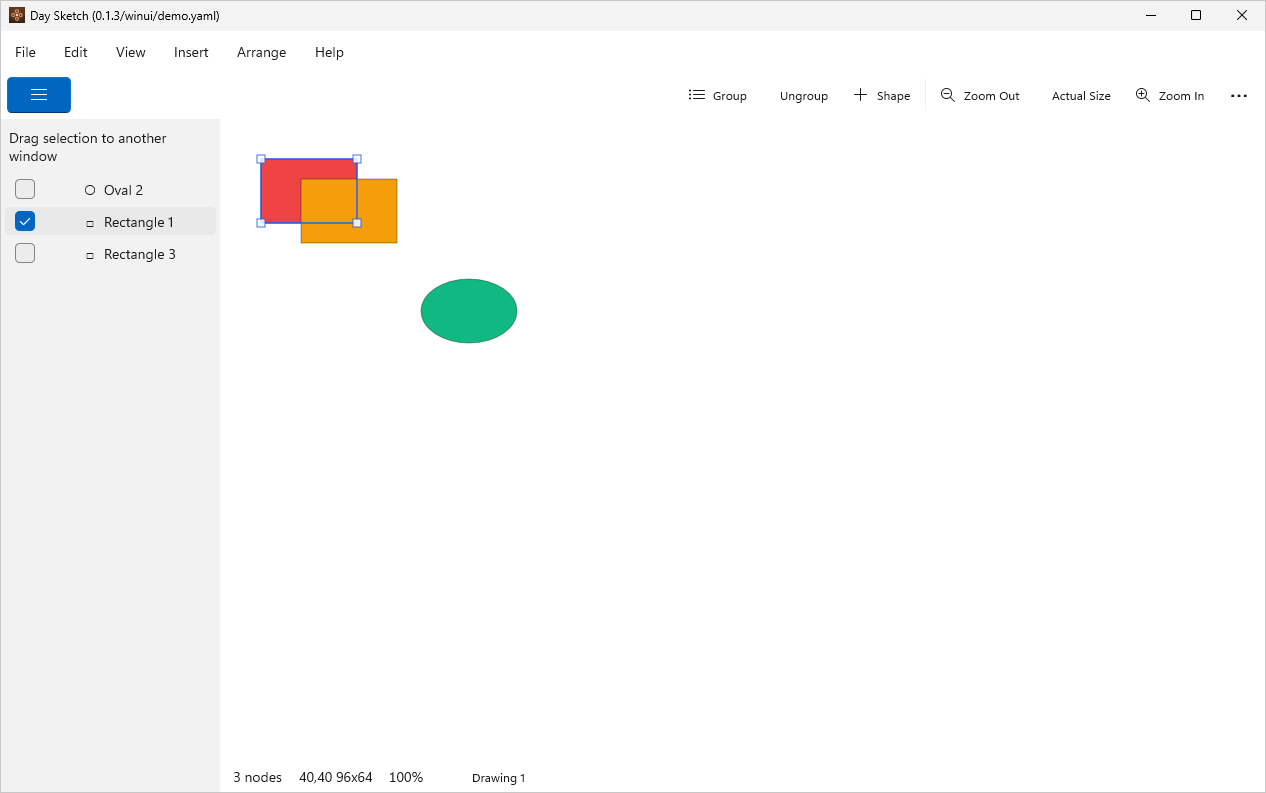Click the bottom-right selection handle of red rectangle
This screenshot has height=793, width=1266.
(x=357, y=223)
